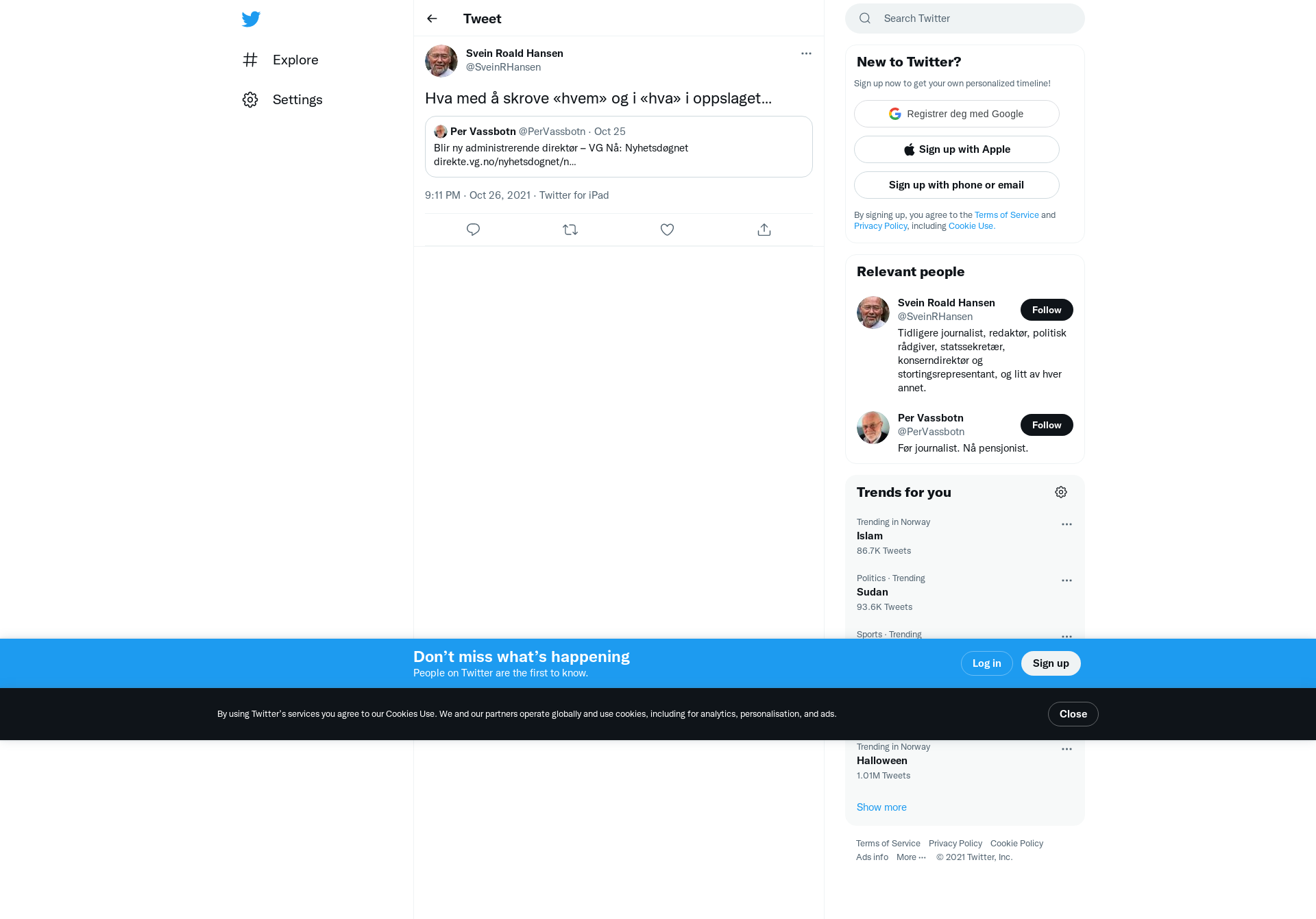Click the Twitter bird logo
The height and width of the screenshot is (919, 1316).
[251, 19]
